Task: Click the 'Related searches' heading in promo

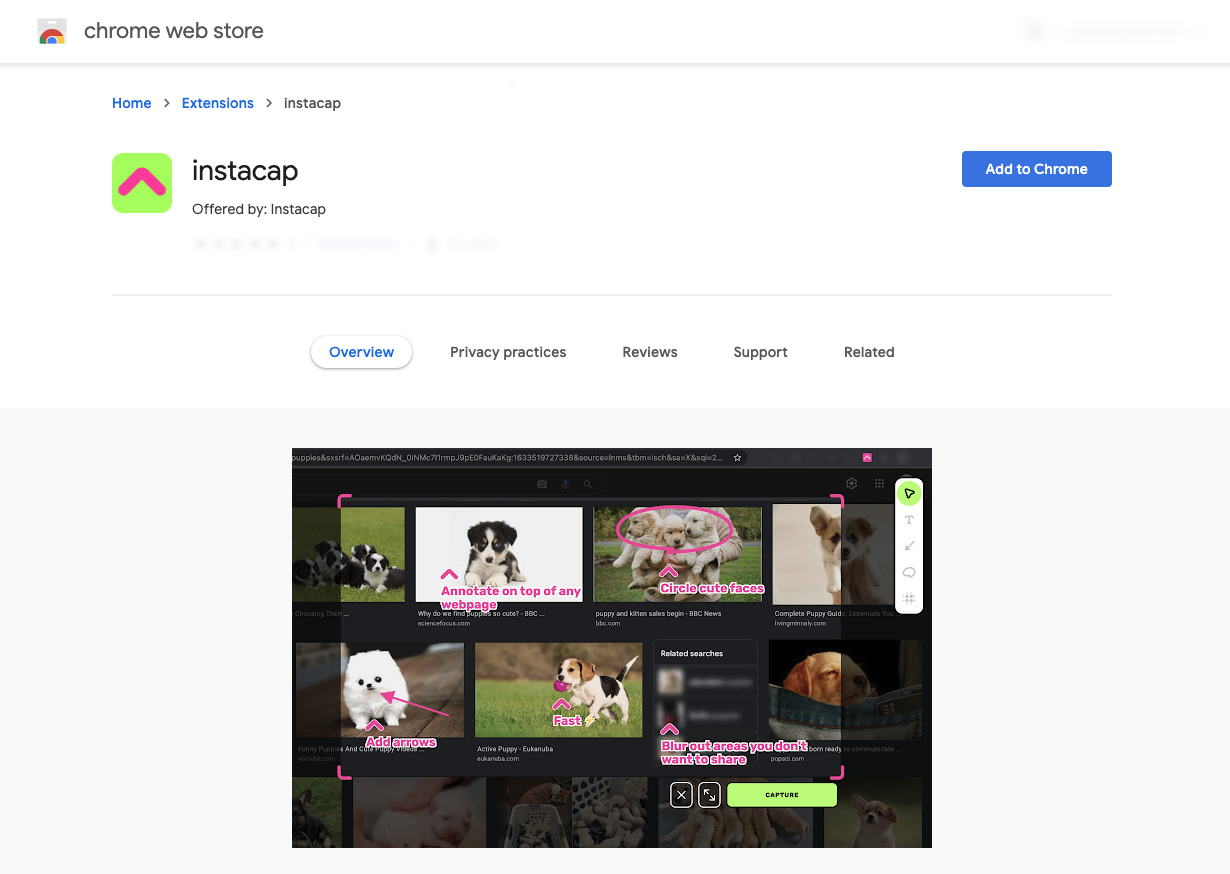Action: [x=692, y=653]
